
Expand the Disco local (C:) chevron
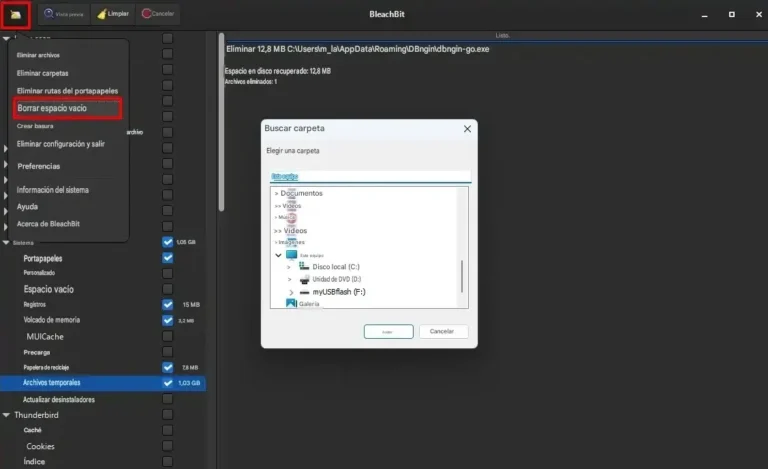tap(289, 267)
